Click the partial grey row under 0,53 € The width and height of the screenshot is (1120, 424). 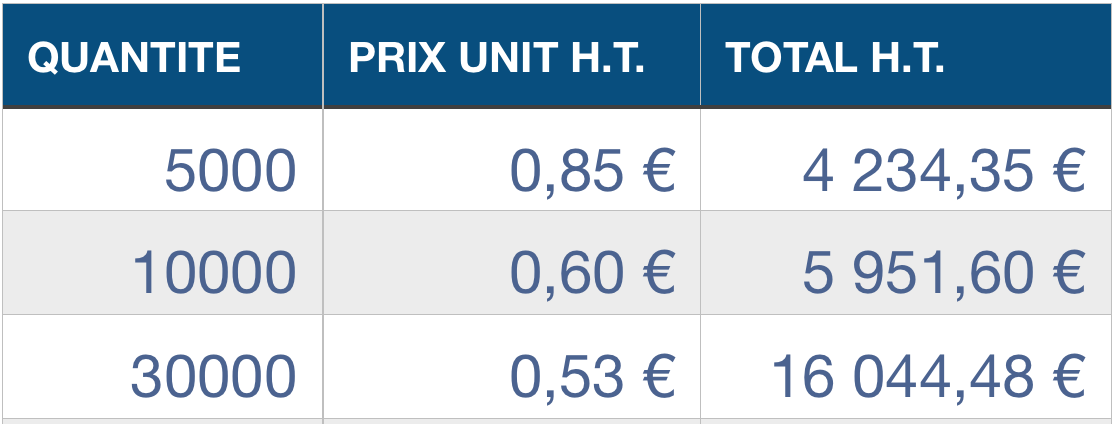coord(511,421)
